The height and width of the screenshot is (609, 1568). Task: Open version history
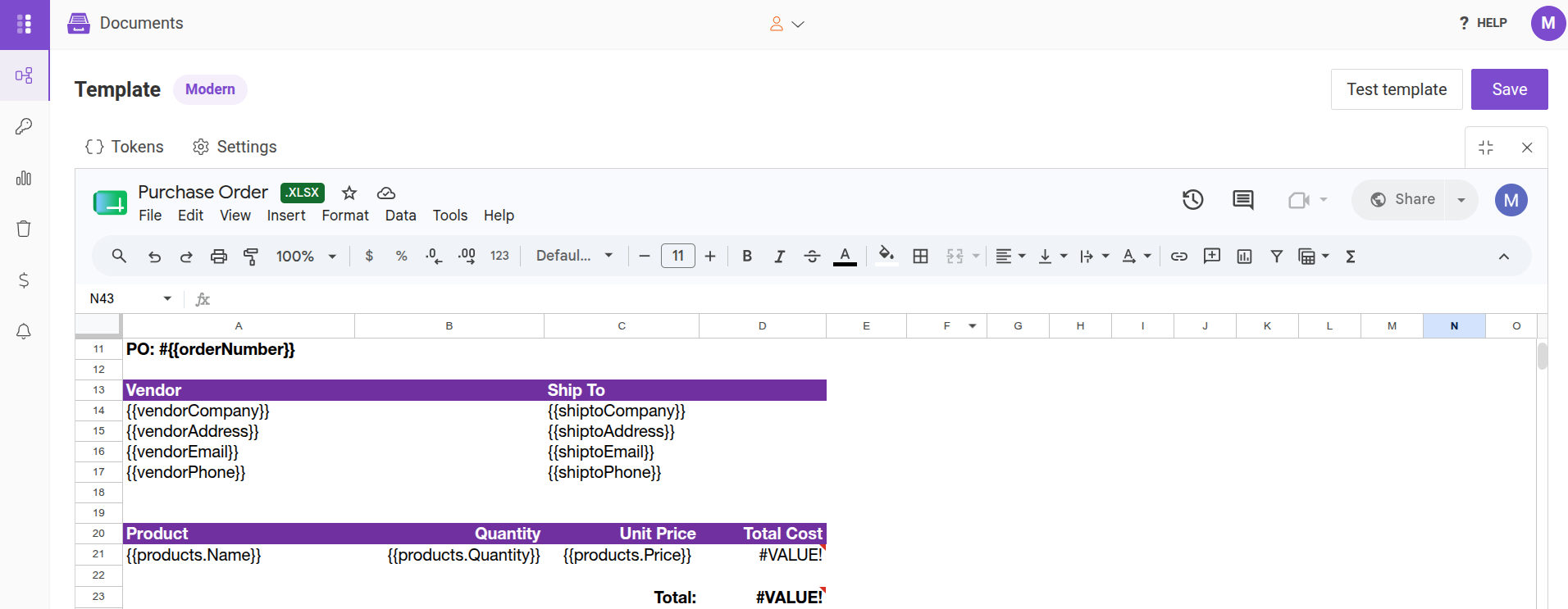1193,199
